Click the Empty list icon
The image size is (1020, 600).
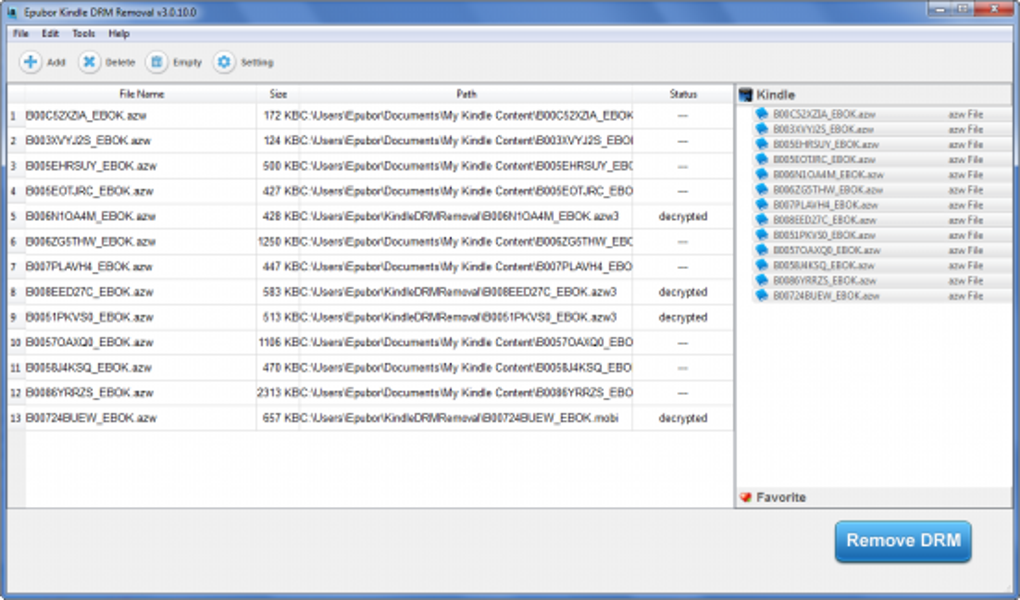156,62
